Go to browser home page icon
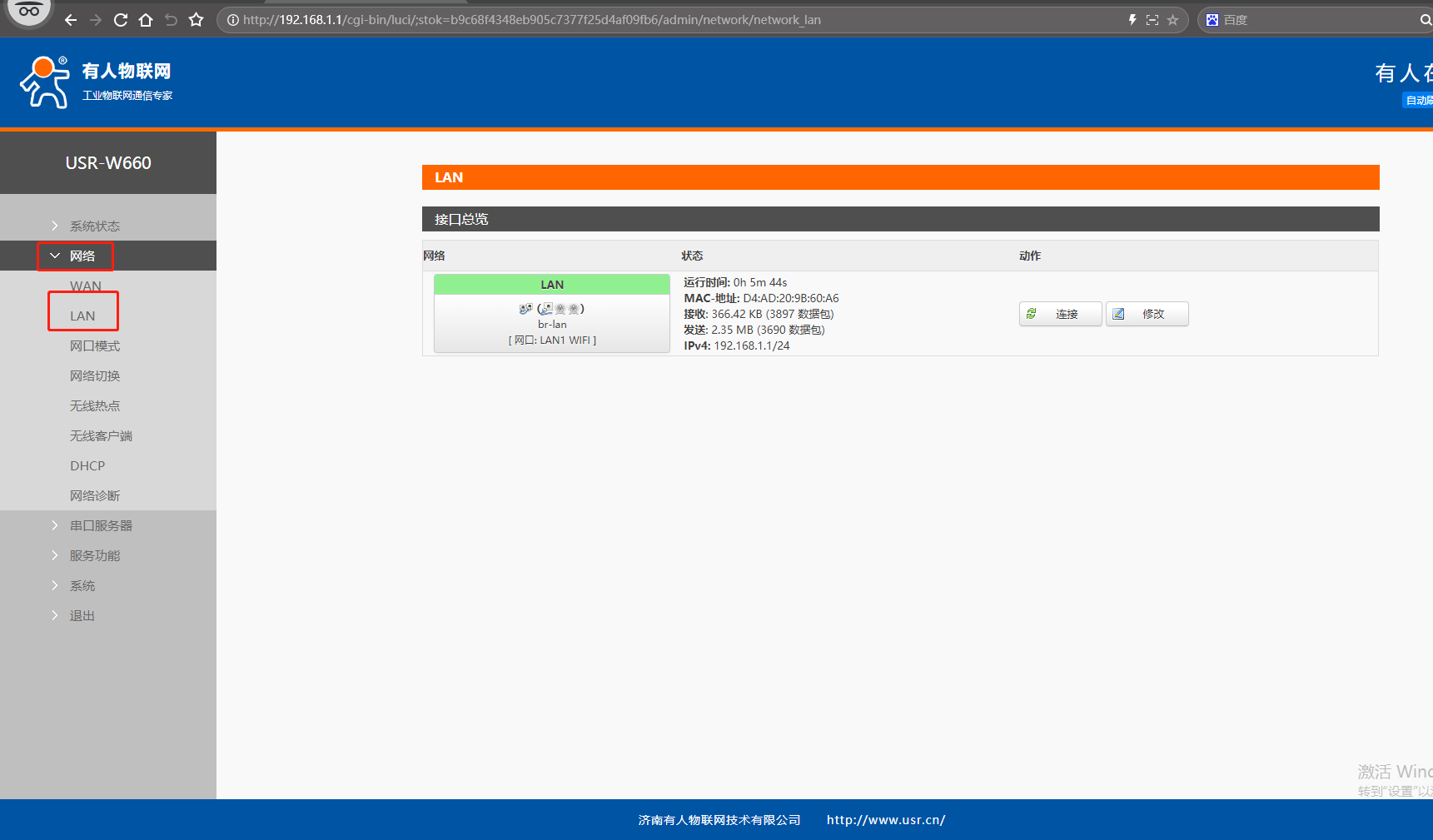 point(146,20)
